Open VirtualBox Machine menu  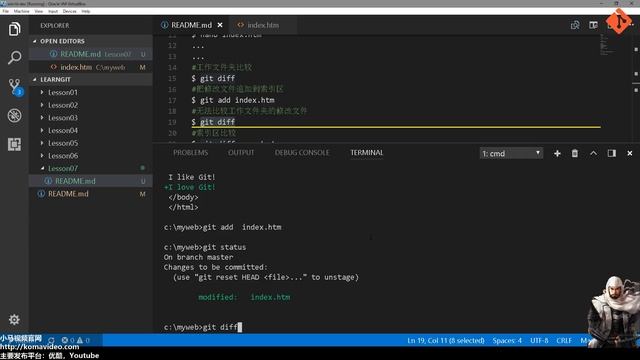(x=22, y=11)
